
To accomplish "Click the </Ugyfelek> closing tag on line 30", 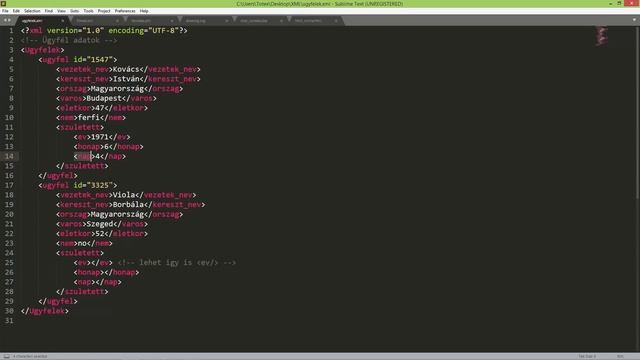I will (45, 311).
